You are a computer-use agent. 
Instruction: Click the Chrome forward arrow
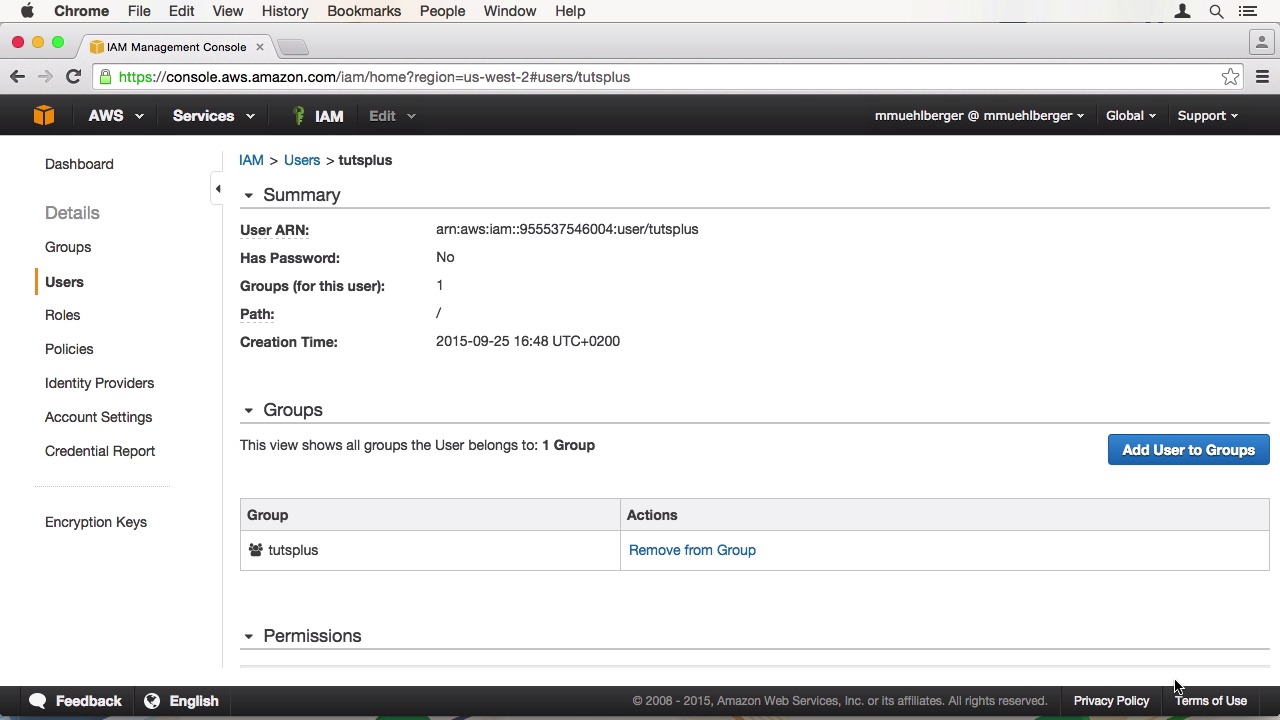click(45, 76)
